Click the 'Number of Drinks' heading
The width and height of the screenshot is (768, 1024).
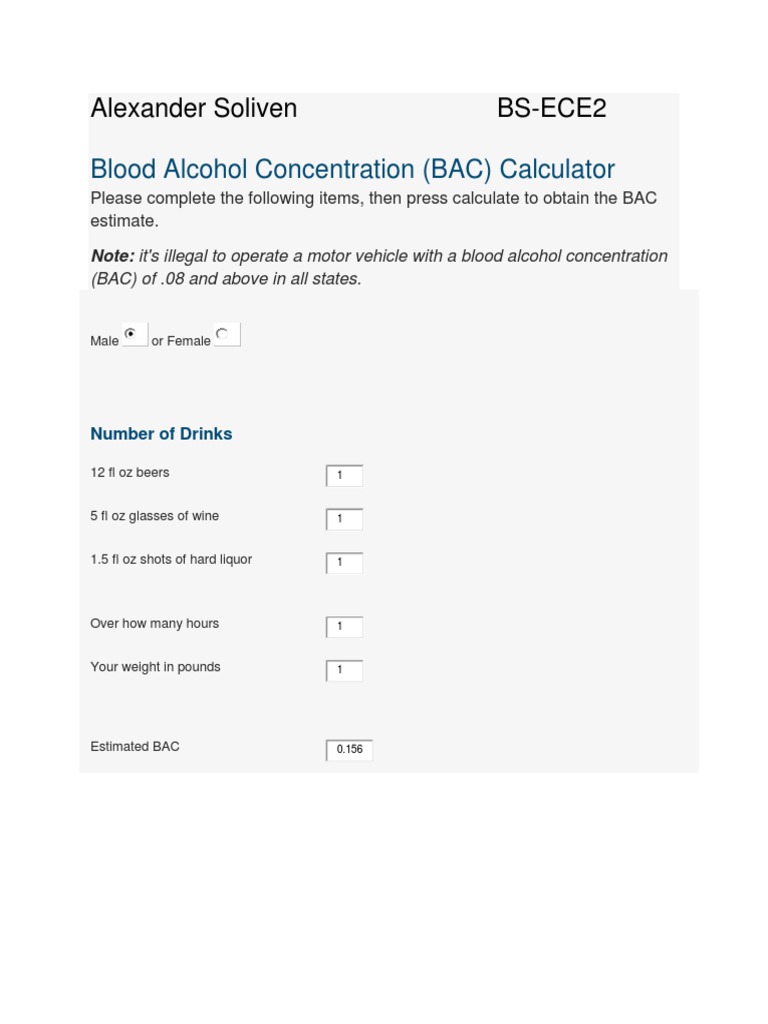(x=161, y=434)
